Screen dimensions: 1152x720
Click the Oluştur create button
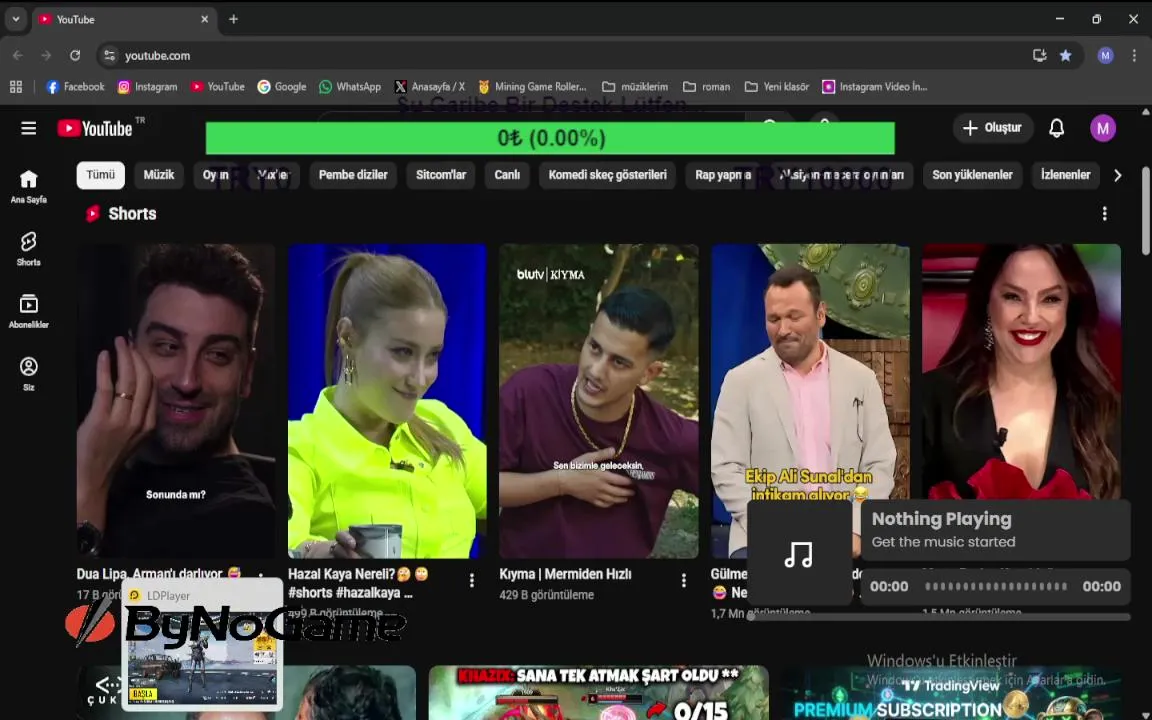click(x=992, y=128)
